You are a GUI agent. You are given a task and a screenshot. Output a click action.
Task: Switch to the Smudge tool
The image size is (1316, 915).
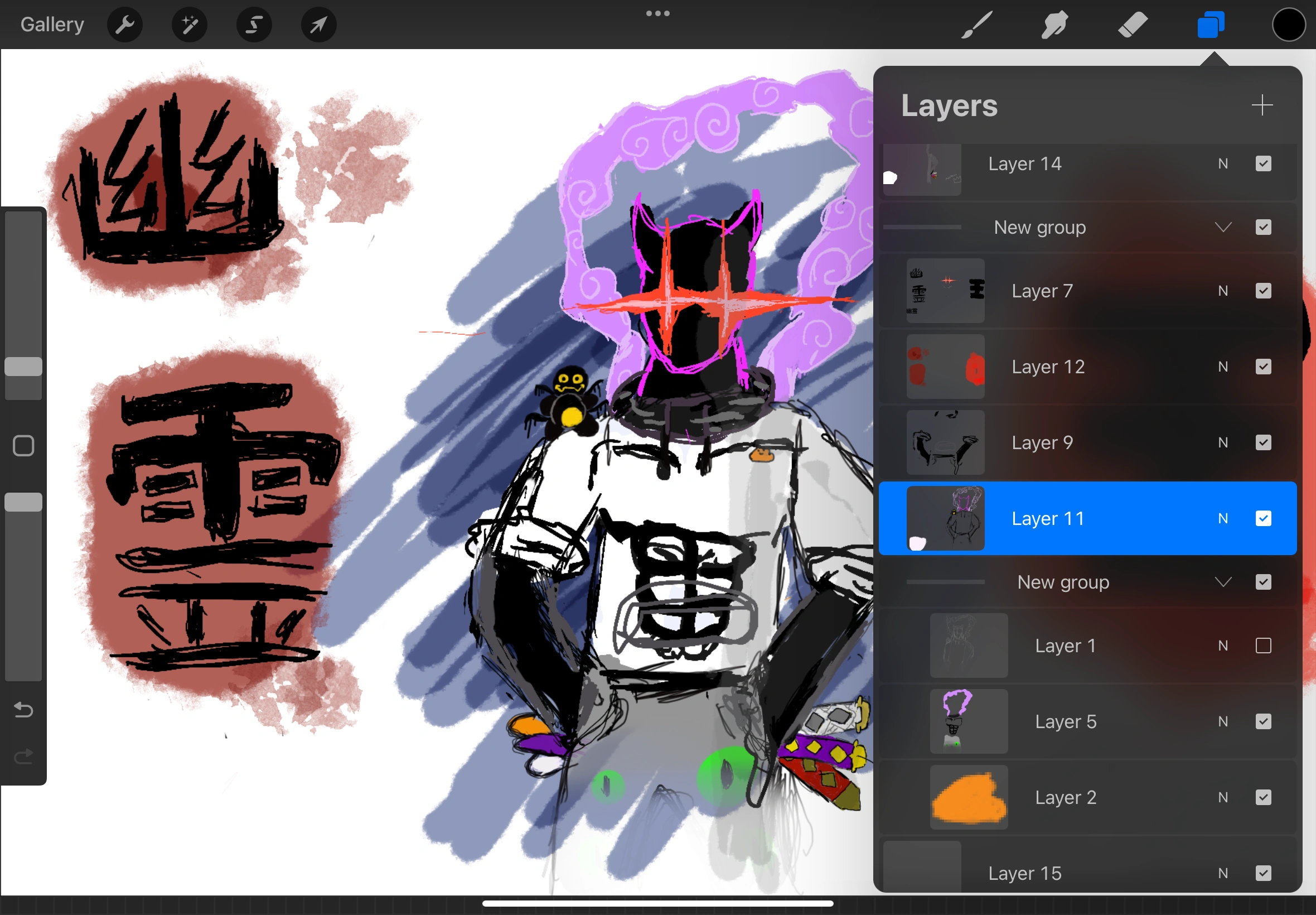click(1053, 24)
